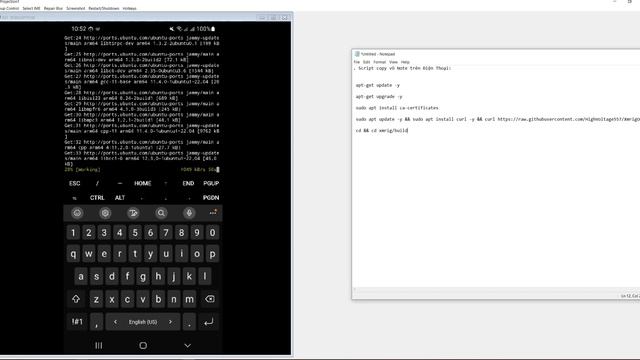The image size is (640, 360).
Task: Tap the enter return key
Action: [209, 322]
